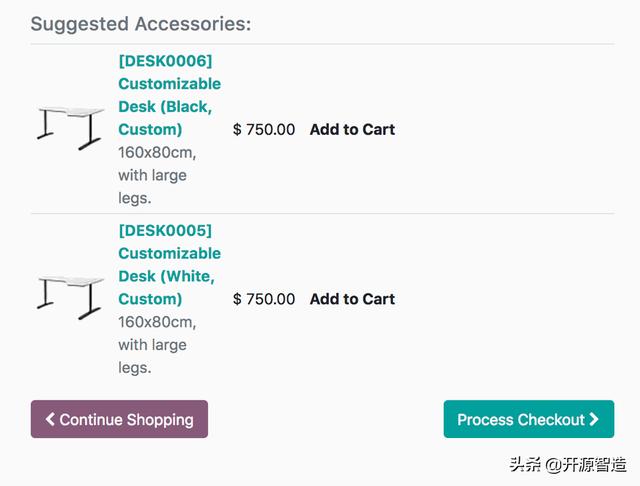Viewport: 640px width, 486px height.
Task: Click the $750.00 price of the black desk
Action: tap(264, 129)
